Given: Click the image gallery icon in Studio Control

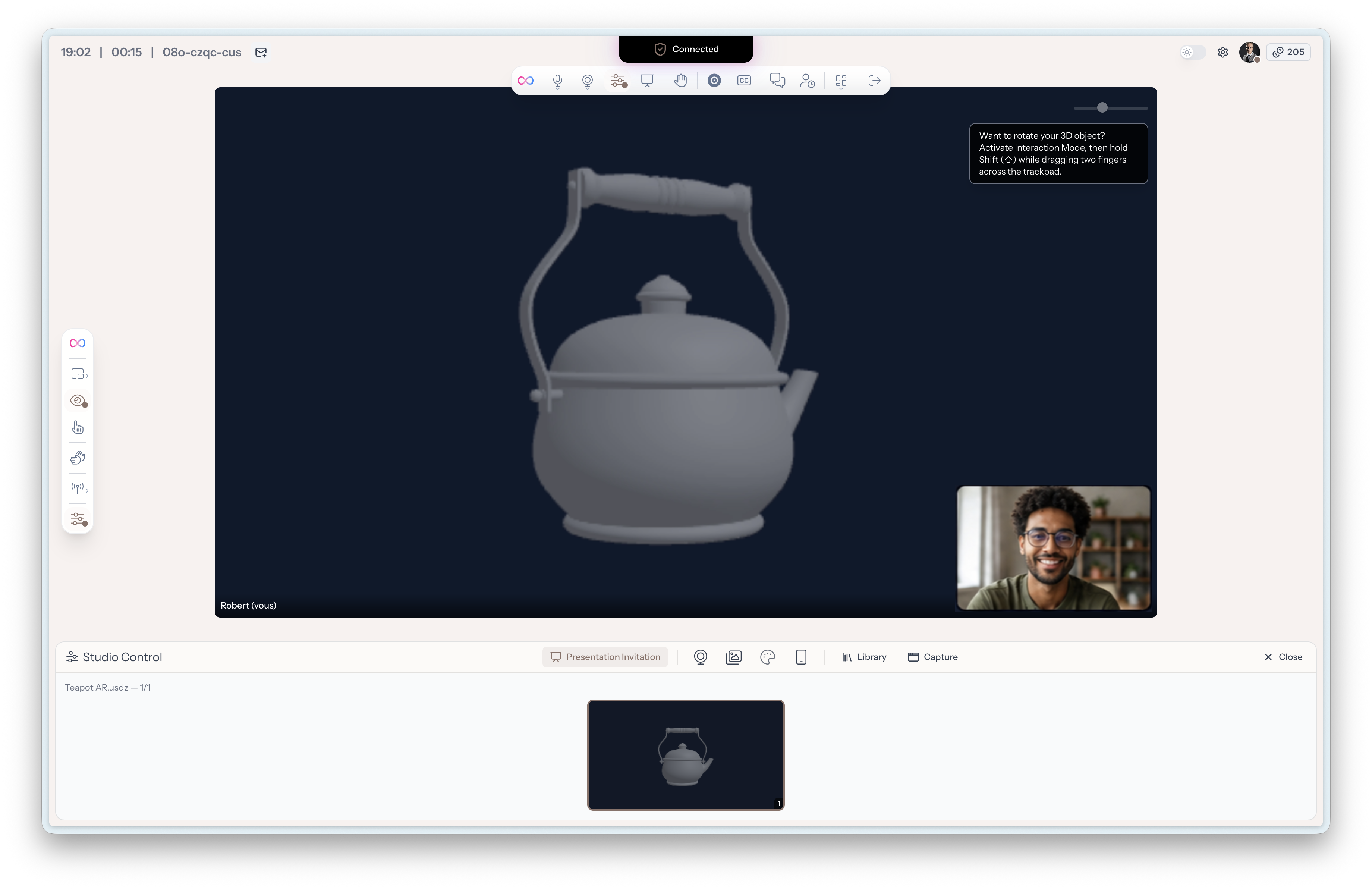Looking at the screenshot, I should (733, 657).
